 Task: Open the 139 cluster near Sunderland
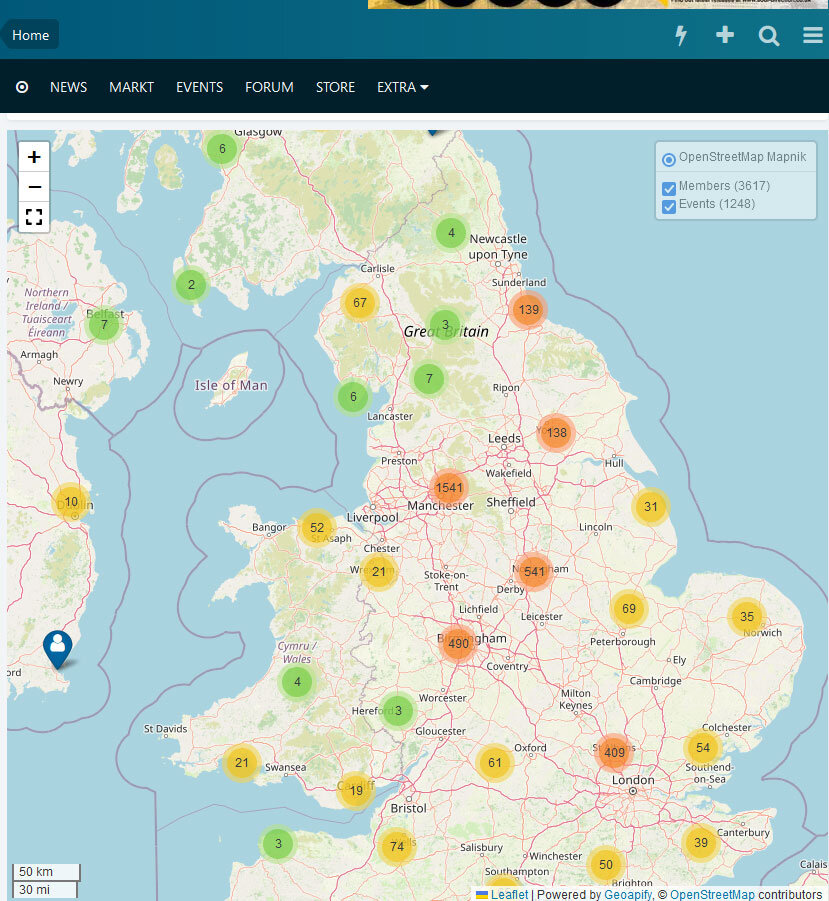(x=529, y=310)
